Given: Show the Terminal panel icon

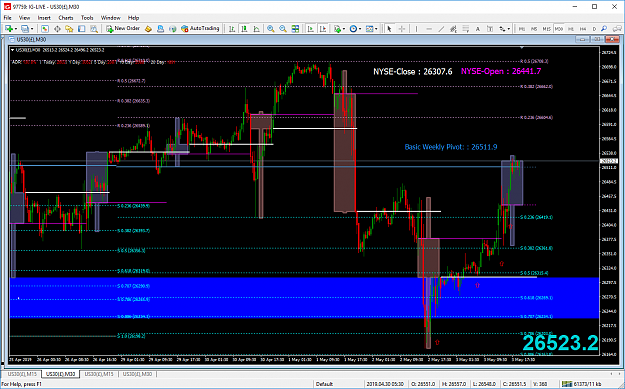Looking at the screenshot, I should point(82,29).
